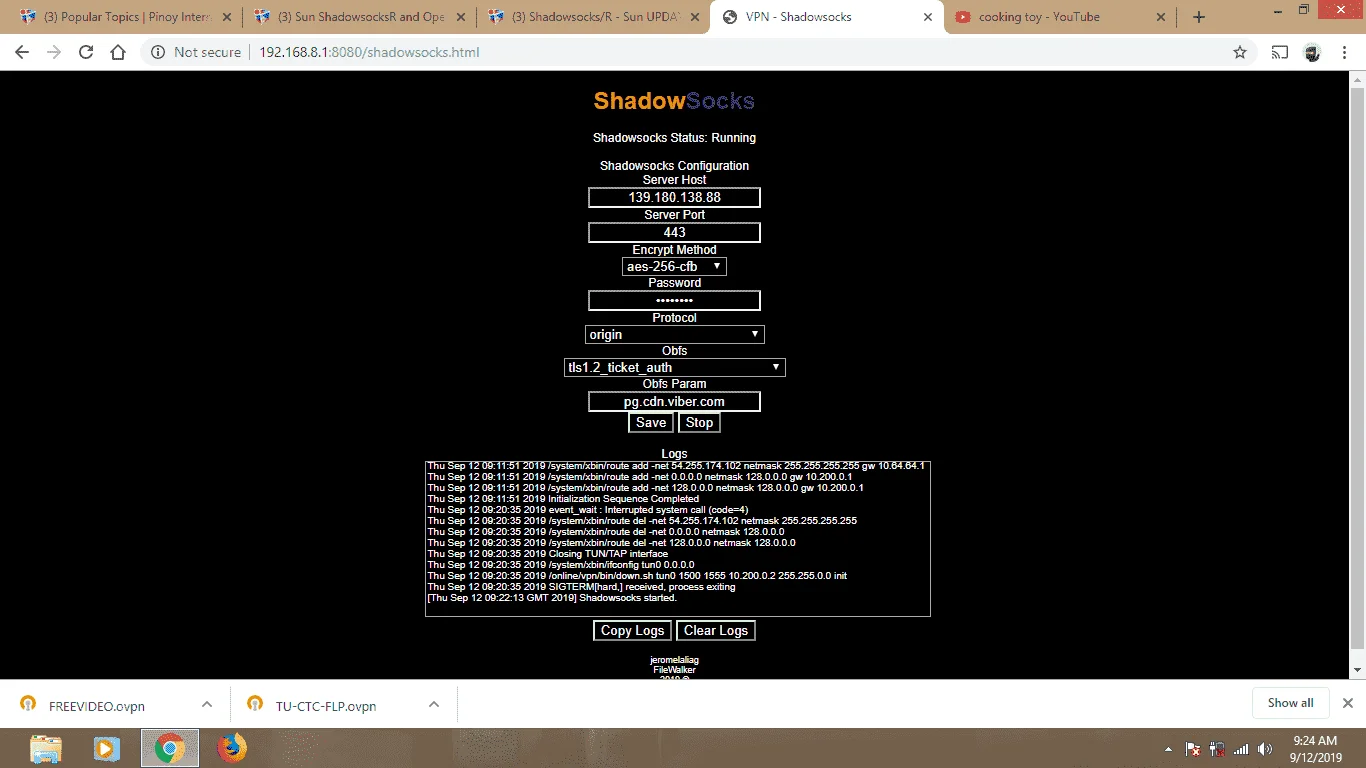
Task: Stop the Shadowsocks service
Action: click(x=699, y=422)
